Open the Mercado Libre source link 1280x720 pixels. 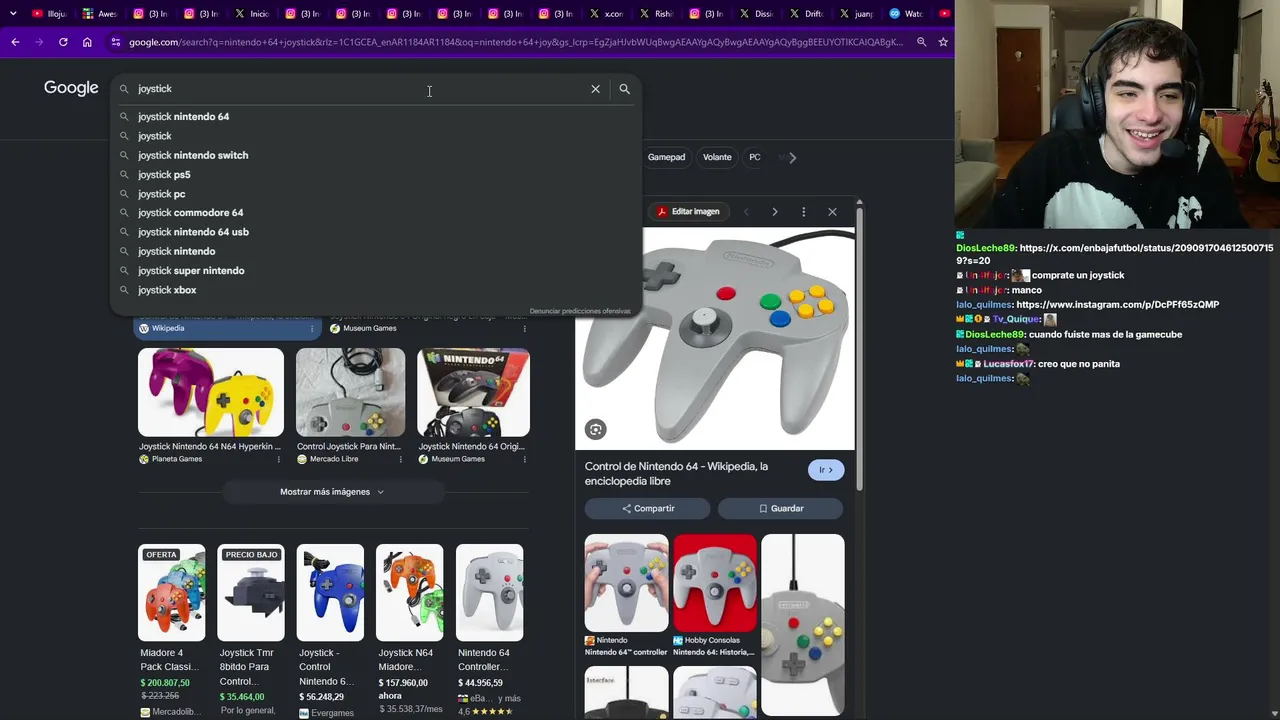334,459
